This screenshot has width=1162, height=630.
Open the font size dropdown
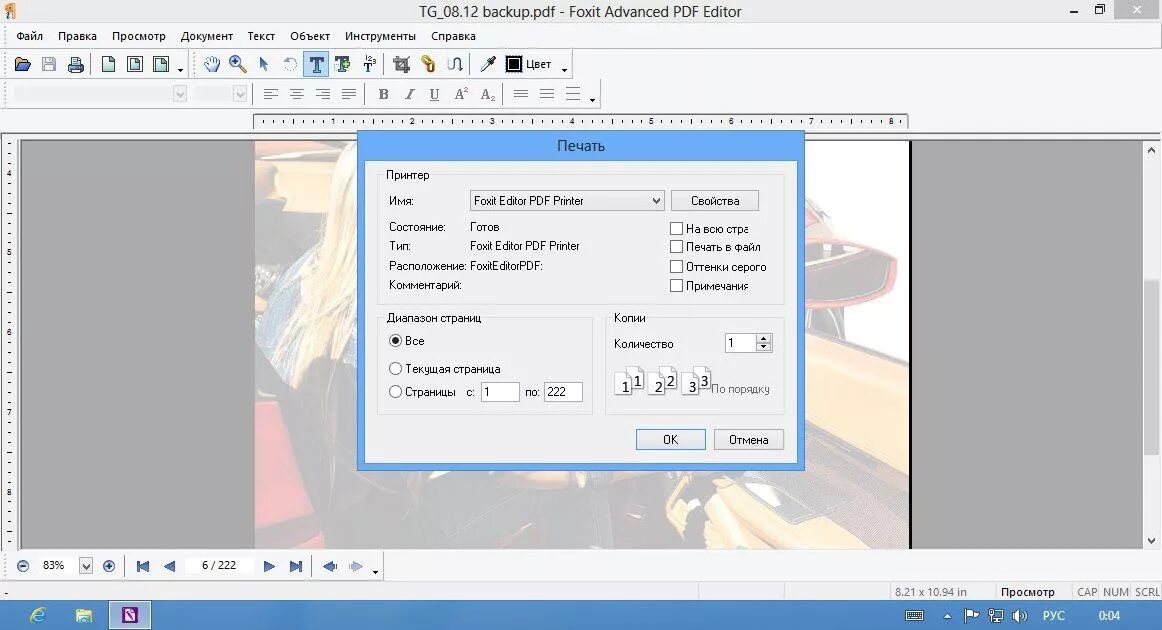point(239,94)
